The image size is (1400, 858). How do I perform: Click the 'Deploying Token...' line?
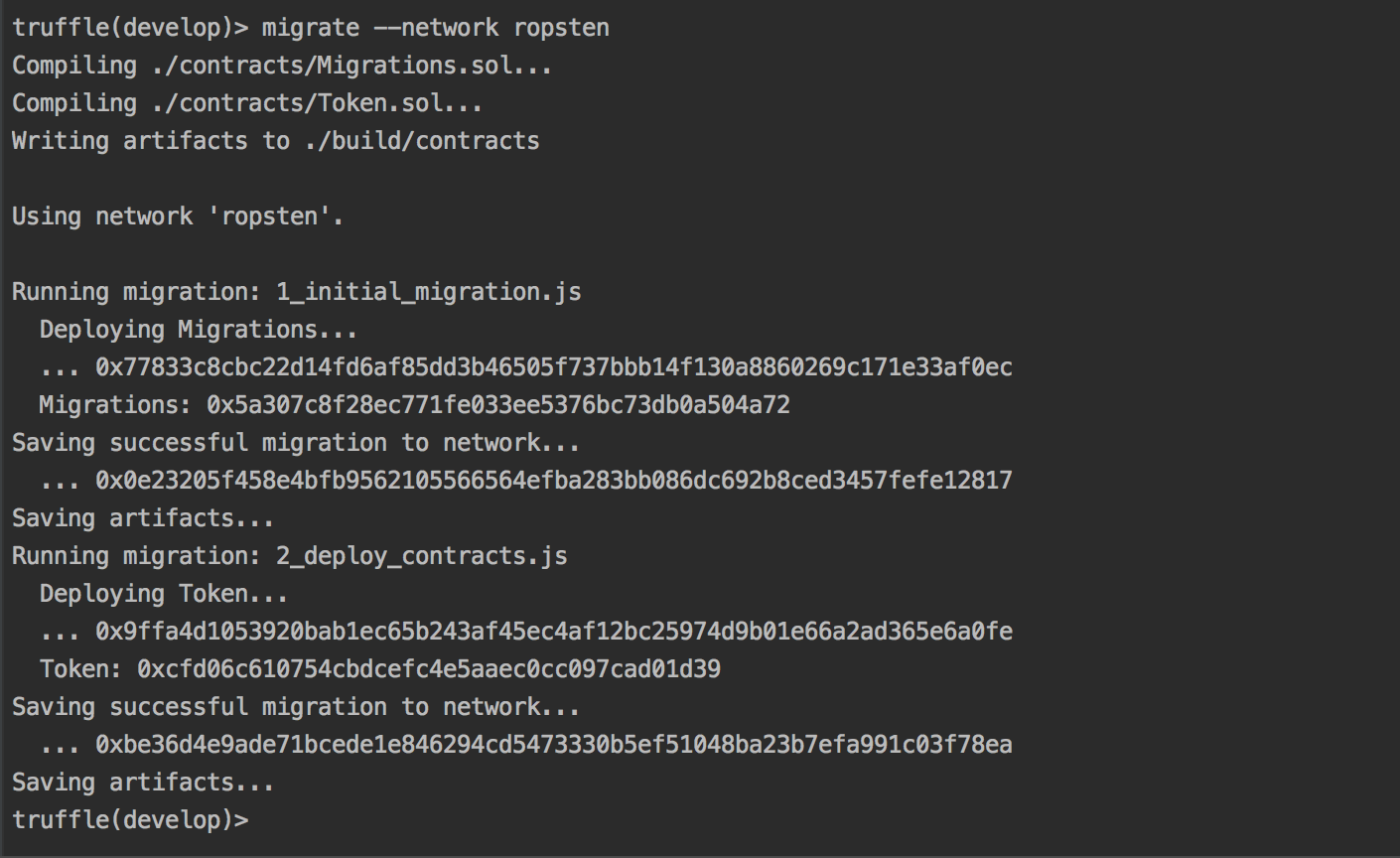click(x=164, y=594)
